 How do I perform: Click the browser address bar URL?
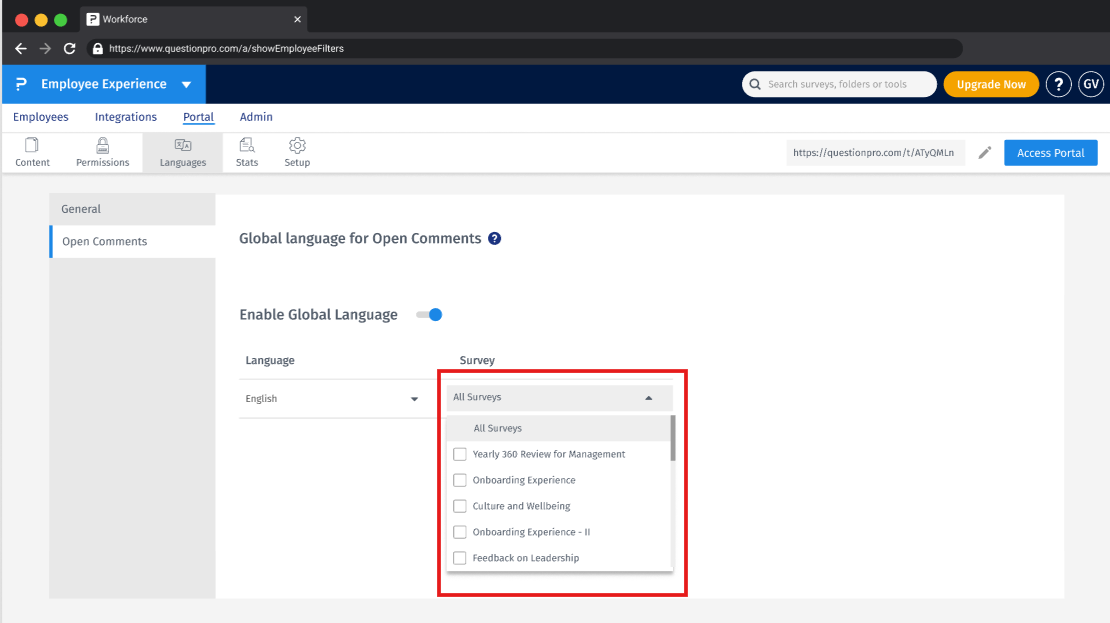(x=227, y=49)
